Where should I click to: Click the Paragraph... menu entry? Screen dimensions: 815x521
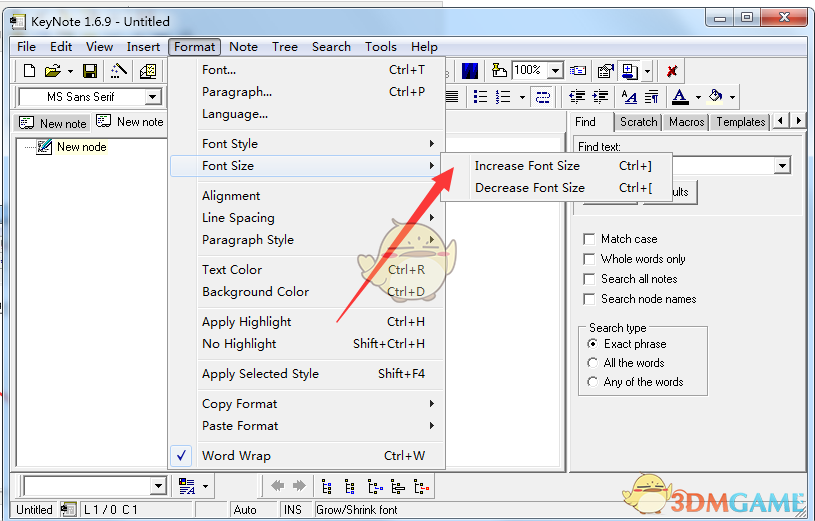coord(308,92)
